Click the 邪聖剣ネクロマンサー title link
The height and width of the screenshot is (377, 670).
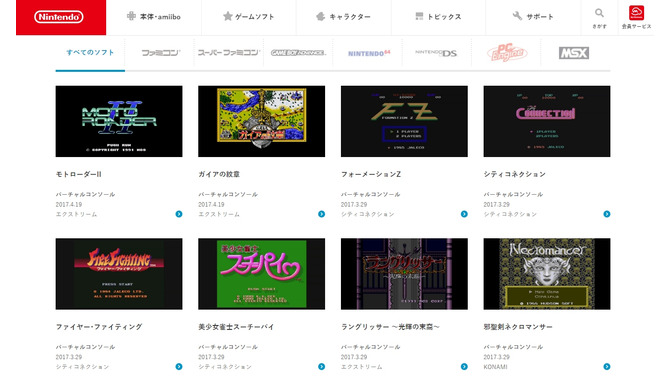(x=518, y=327)
